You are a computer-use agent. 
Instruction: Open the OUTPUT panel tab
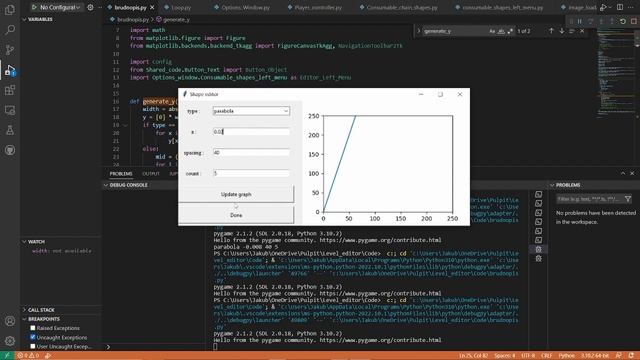[151, 173]
